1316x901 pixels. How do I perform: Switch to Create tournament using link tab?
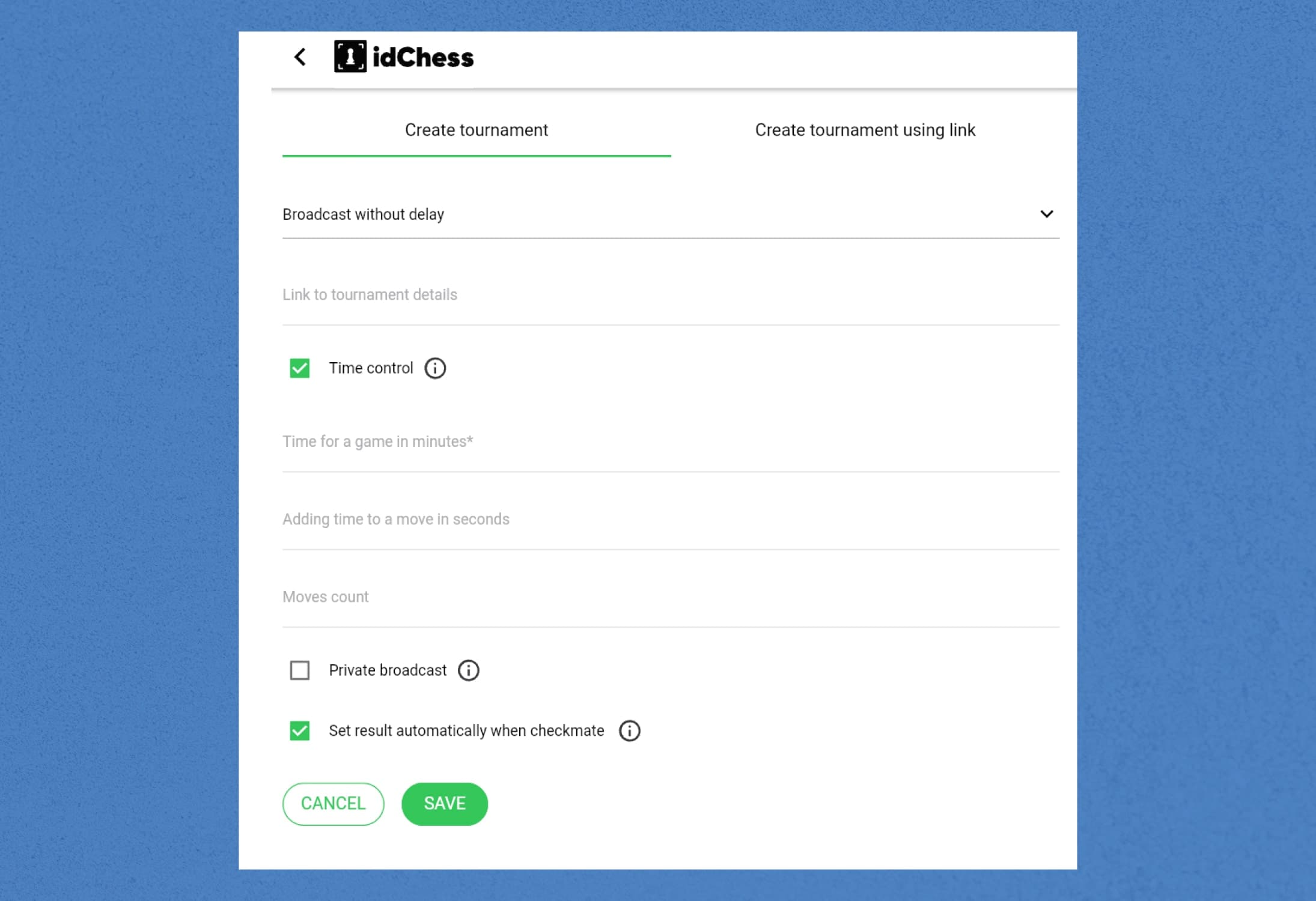tap(865, 130)
